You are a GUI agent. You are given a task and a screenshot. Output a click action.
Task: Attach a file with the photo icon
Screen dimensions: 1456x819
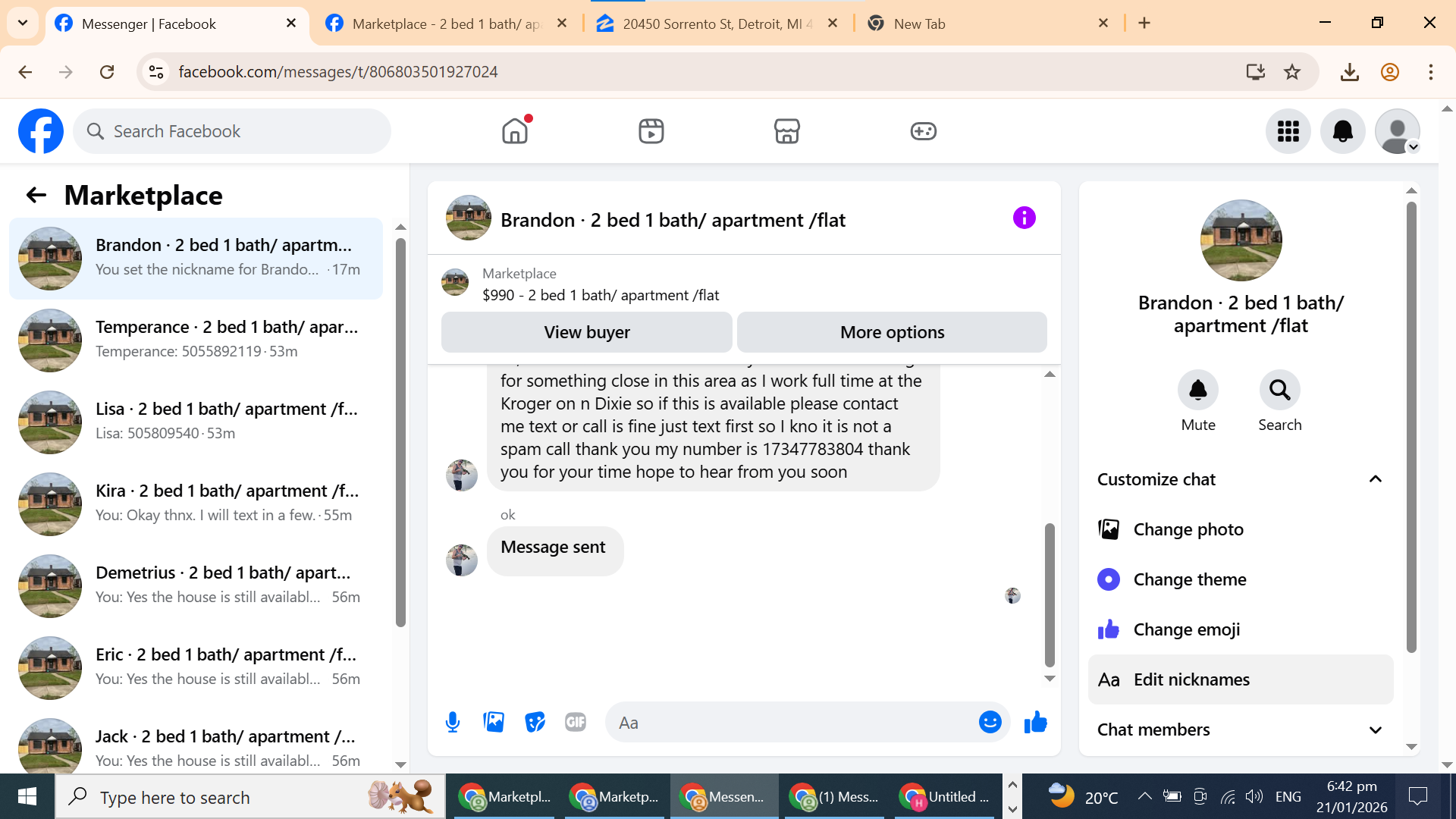(x=494, y=722)
